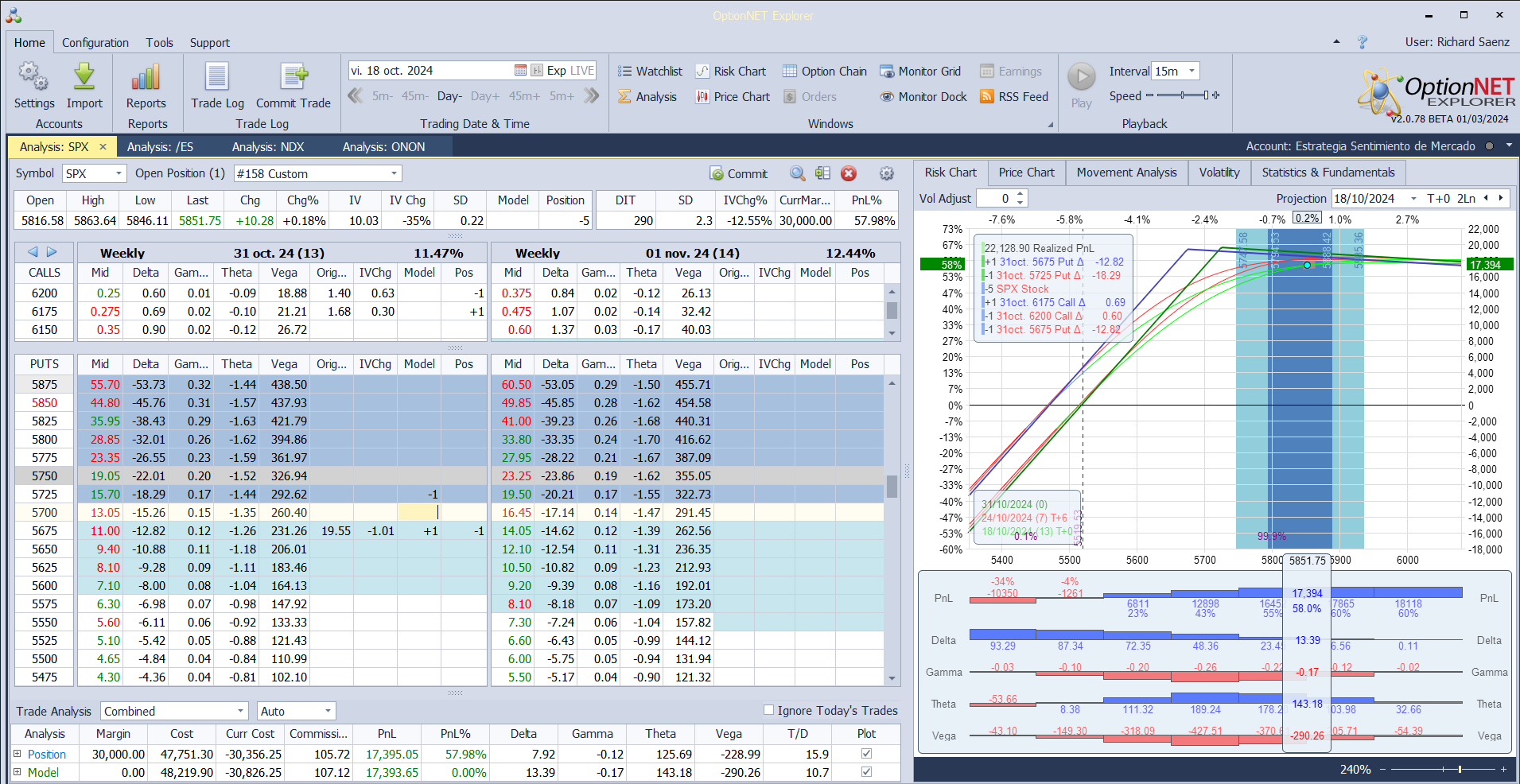Open the Price Chart tab in chart panel
The width and height of the screenshot is (1520, 784).
[1026, 173]
